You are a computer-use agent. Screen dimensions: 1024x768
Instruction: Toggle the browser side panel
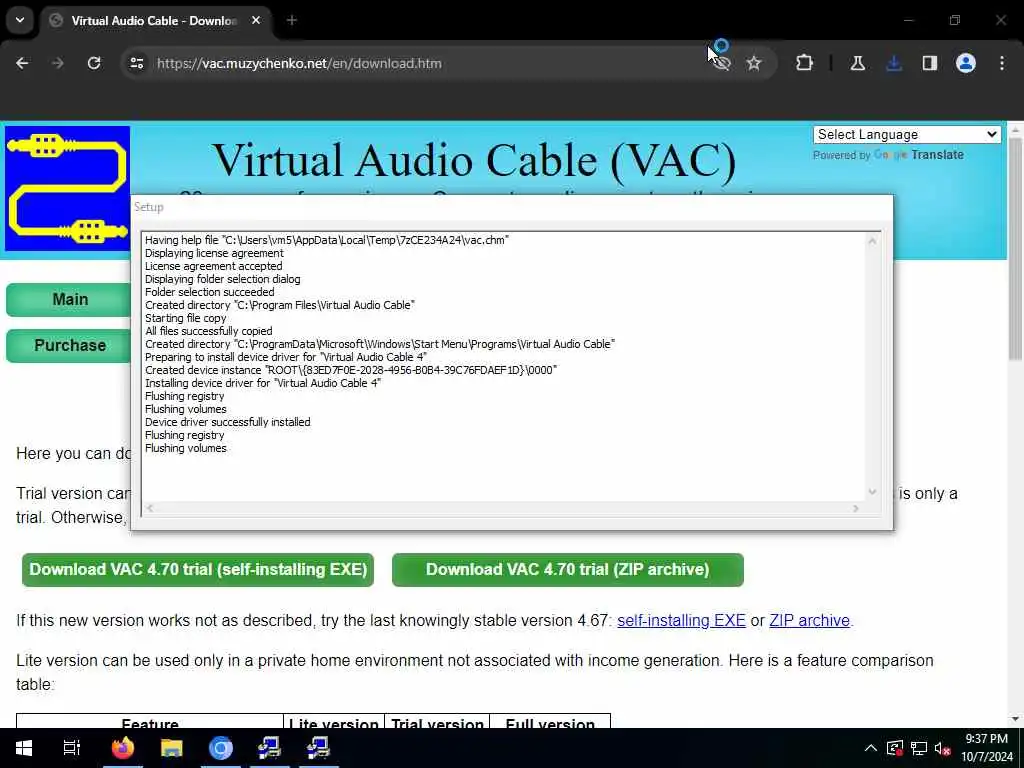[x=929, y=63]
